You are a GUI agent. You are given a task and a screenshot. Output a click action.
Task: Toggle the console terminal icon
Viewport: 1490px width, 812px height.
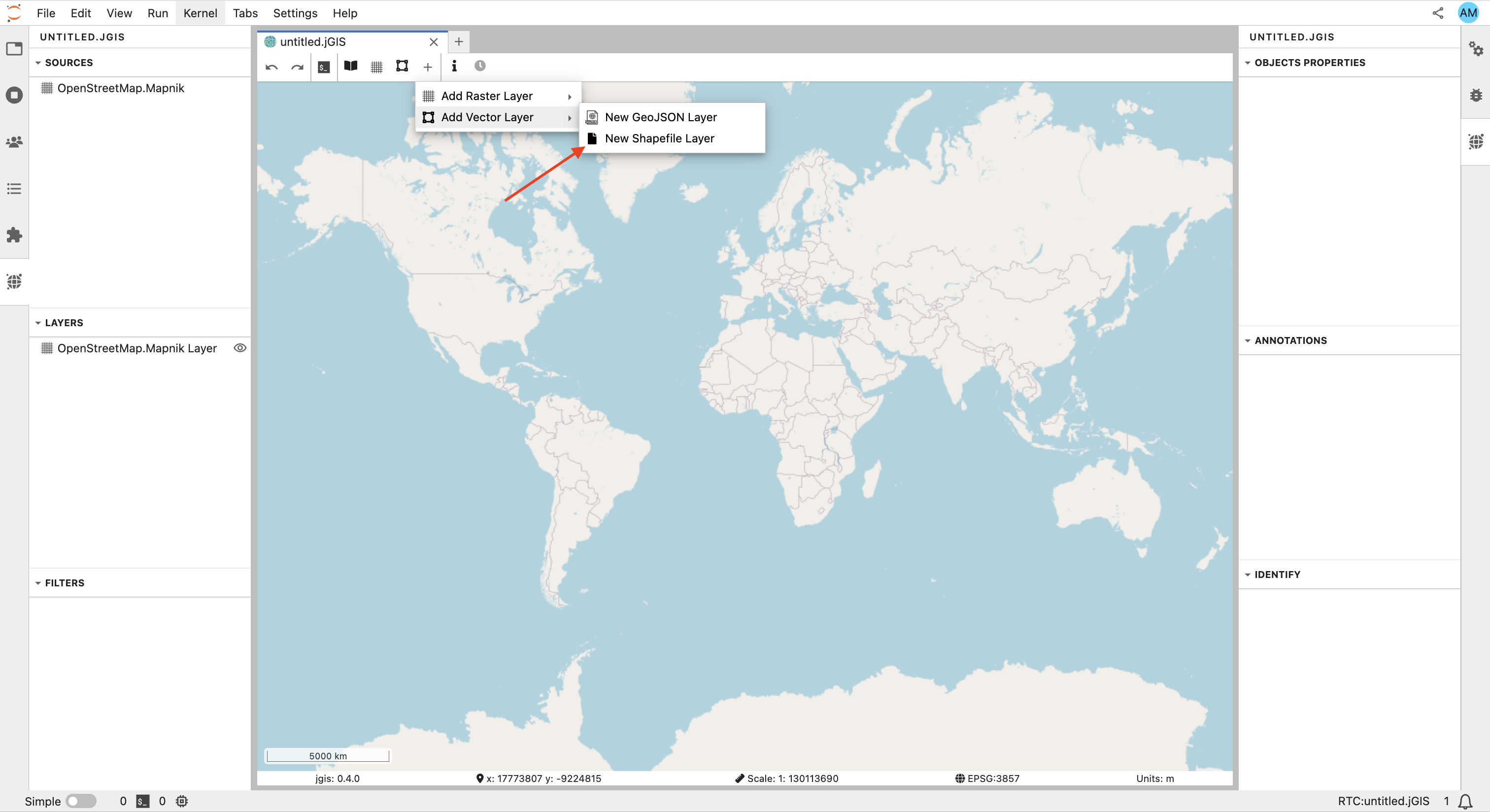point(324,67)
